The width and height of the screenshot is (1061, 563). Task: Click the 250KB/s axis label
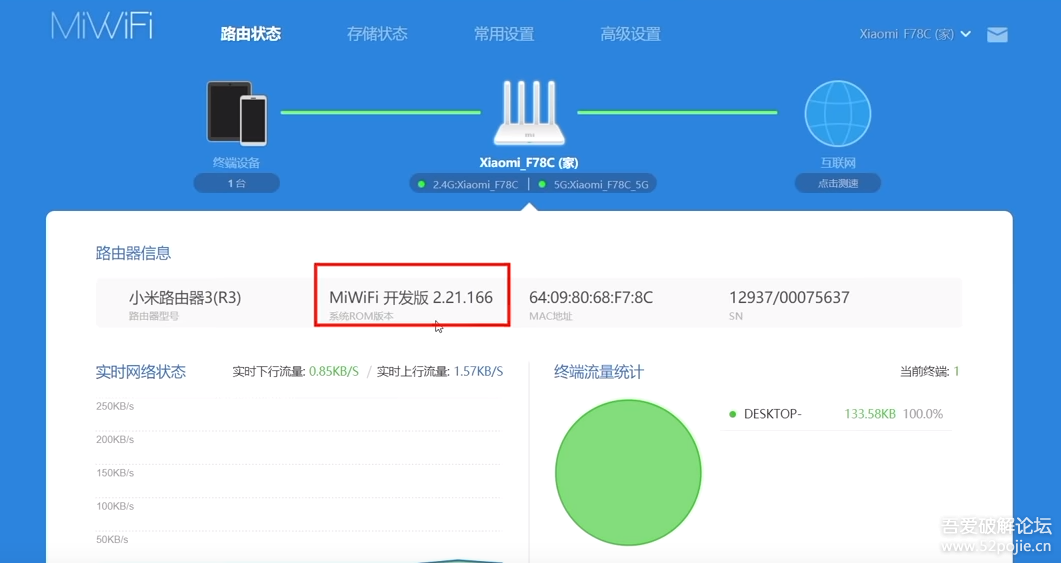pyautogui.click(x=115, y=406)
